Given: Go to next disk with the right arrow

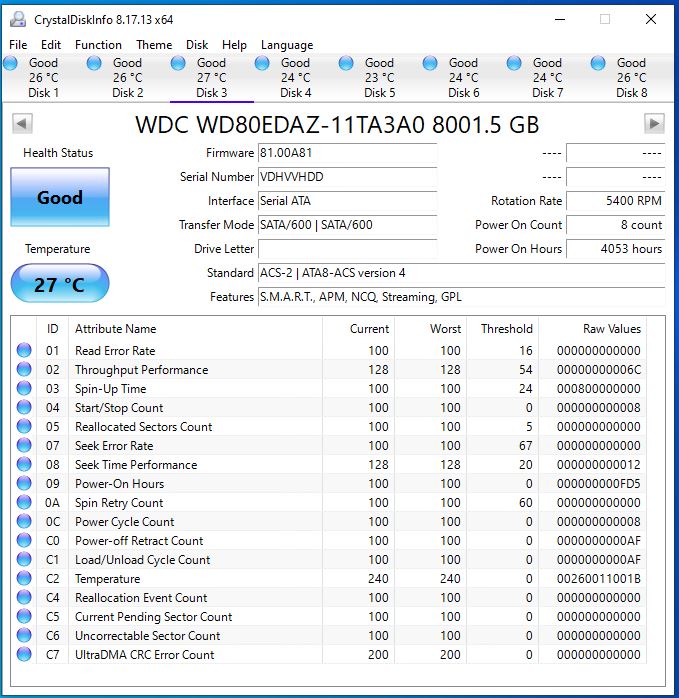Looking at the screenshot, I should 654,123.
